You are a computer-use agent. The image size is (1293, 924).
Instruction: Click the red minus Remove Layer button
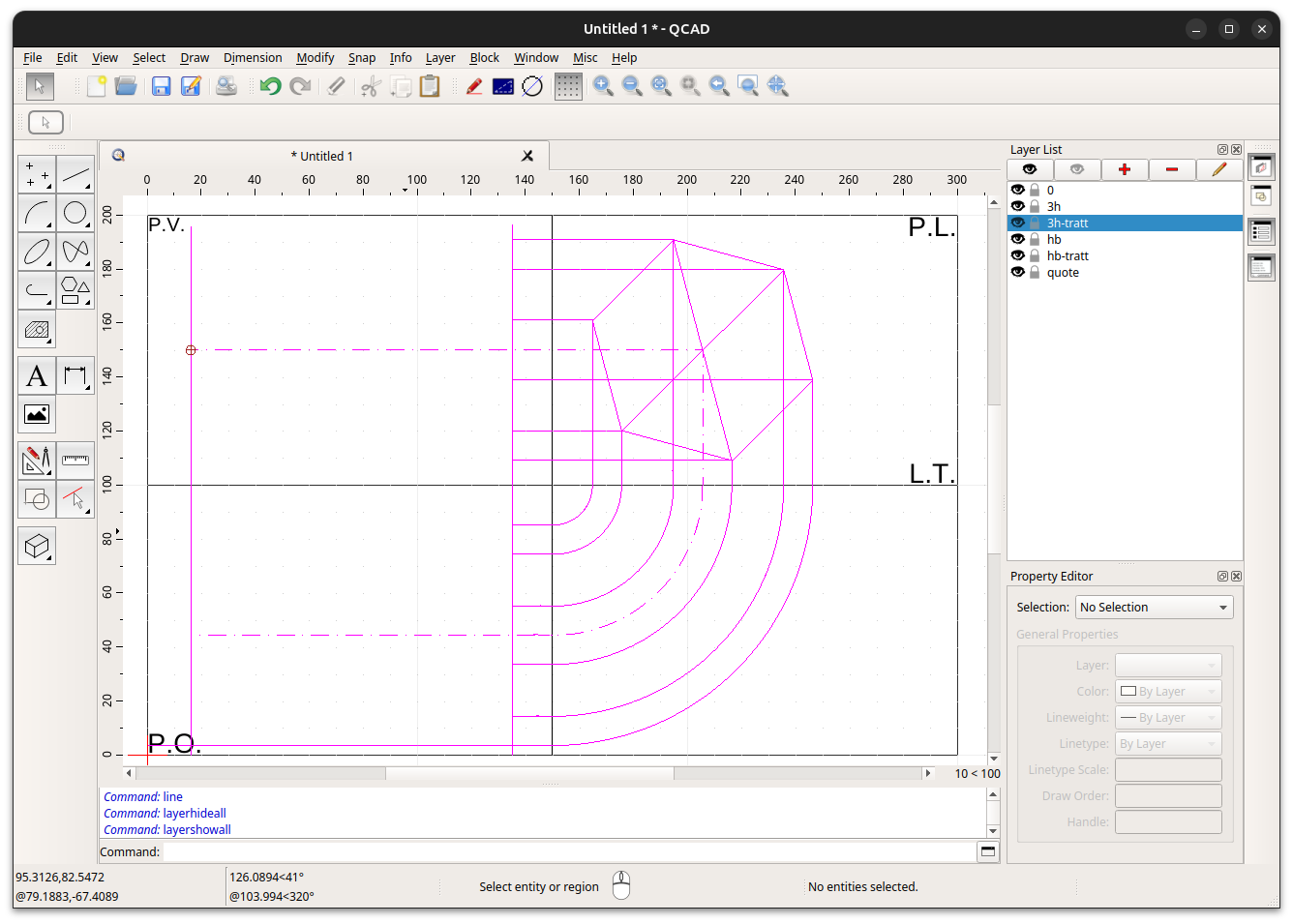click(x=1171, y=170)
